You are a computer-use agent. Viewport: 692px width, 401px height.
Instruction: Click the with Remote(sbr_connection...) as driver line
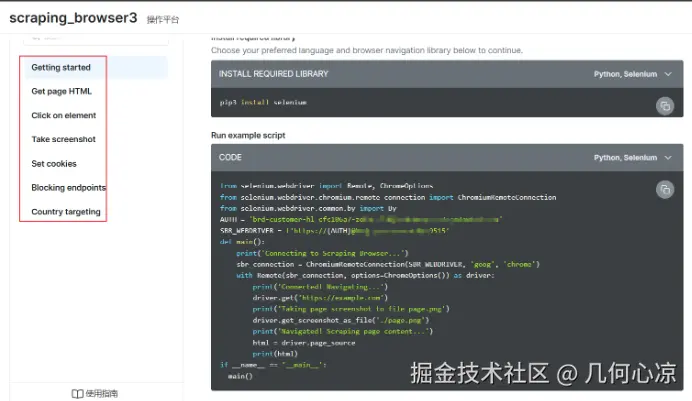pos(365,275)
